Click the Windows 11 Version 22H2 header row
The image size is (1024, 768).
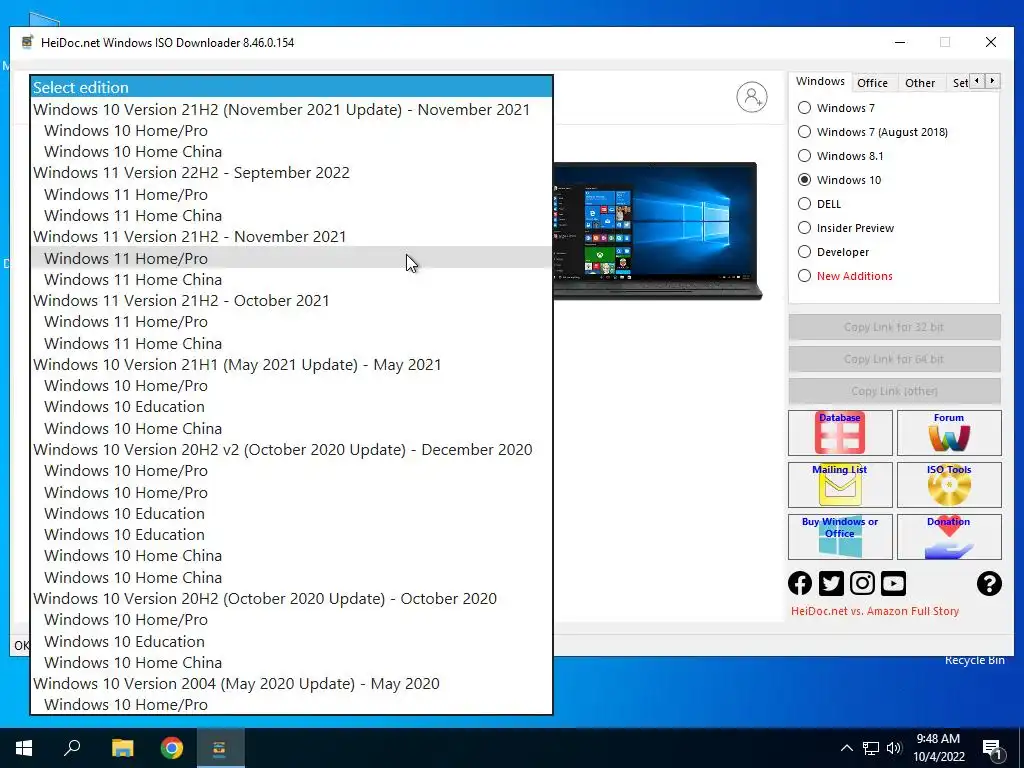(291, 173)
